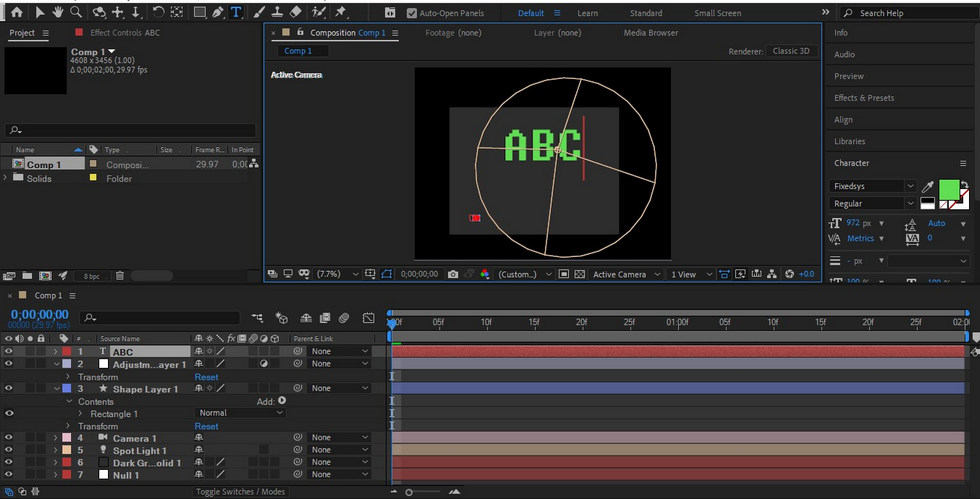Image resolution: width=980 pixels, height=499 pixels.
Task: Open the magnification 7.7% dropdown
Action: (x=338, y=274)
